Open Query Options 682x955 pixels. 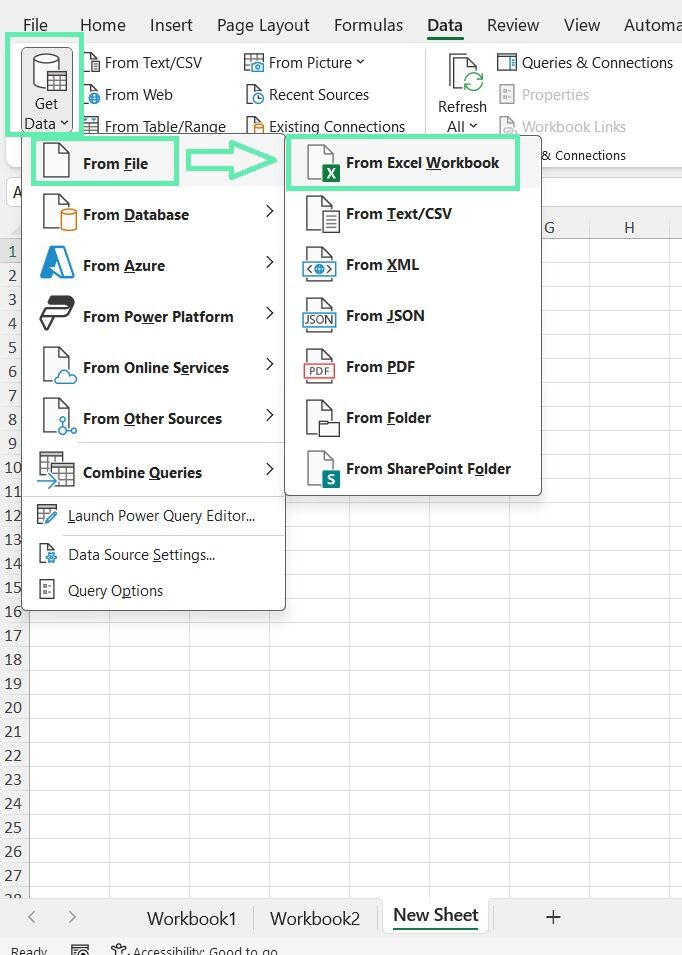point(153,590)
